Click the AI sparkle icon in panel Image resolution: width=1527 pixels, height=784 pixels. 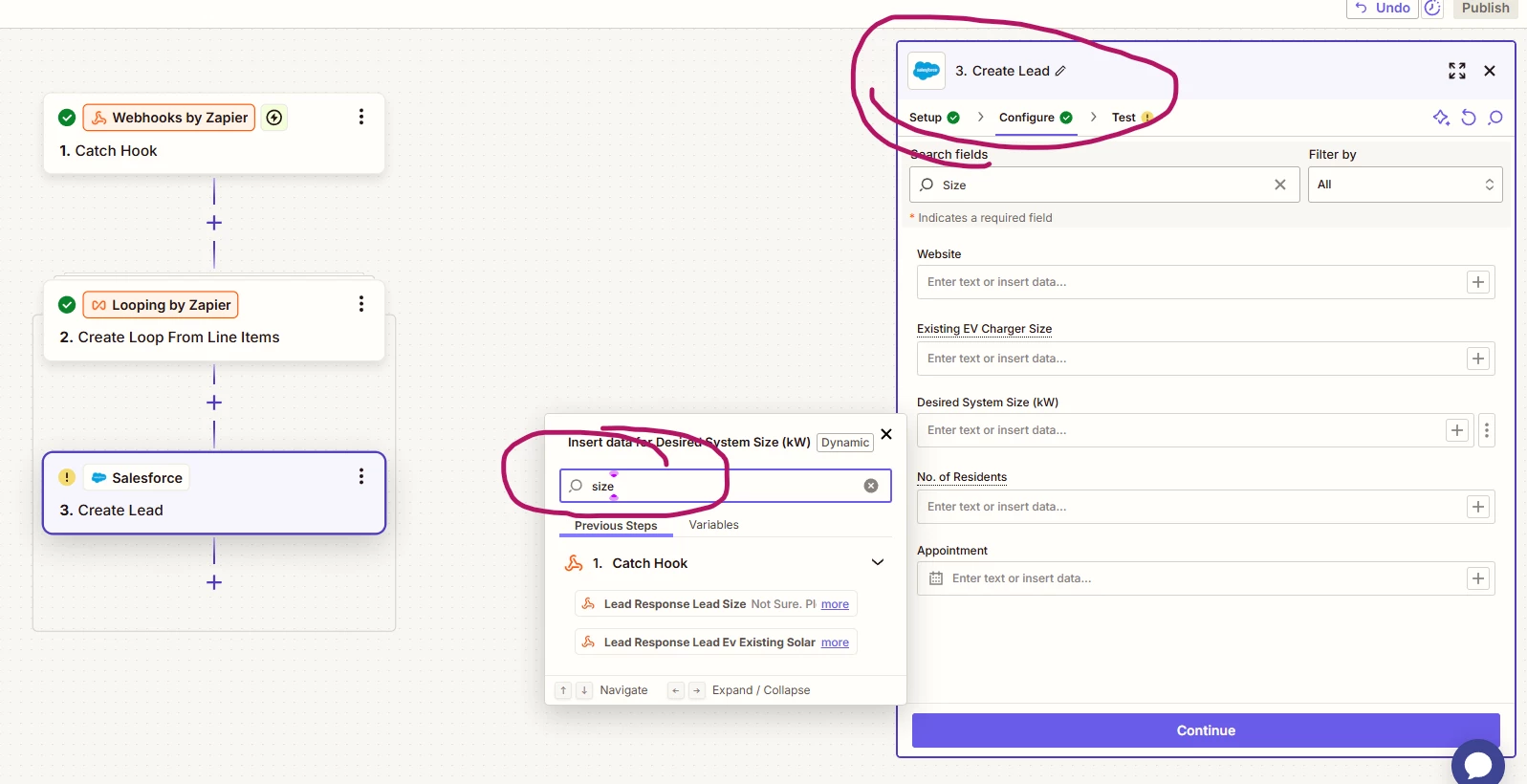[x=1441, y=118]
